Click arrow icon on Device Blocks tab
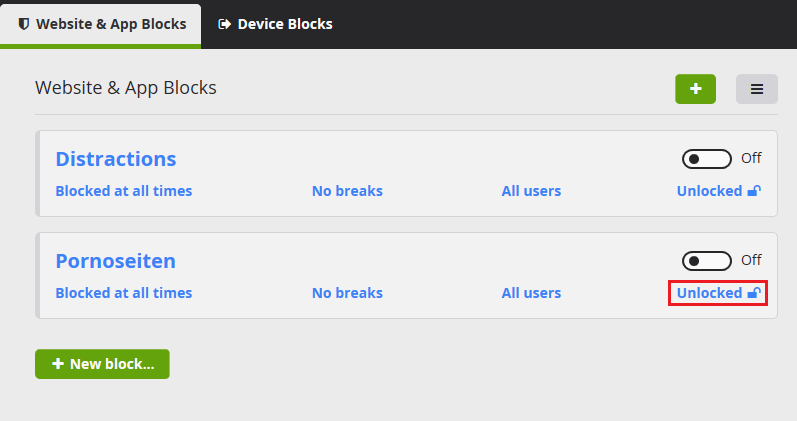This screenshot has height=421, width=797. pyautogui.click(x=224, y=24)
